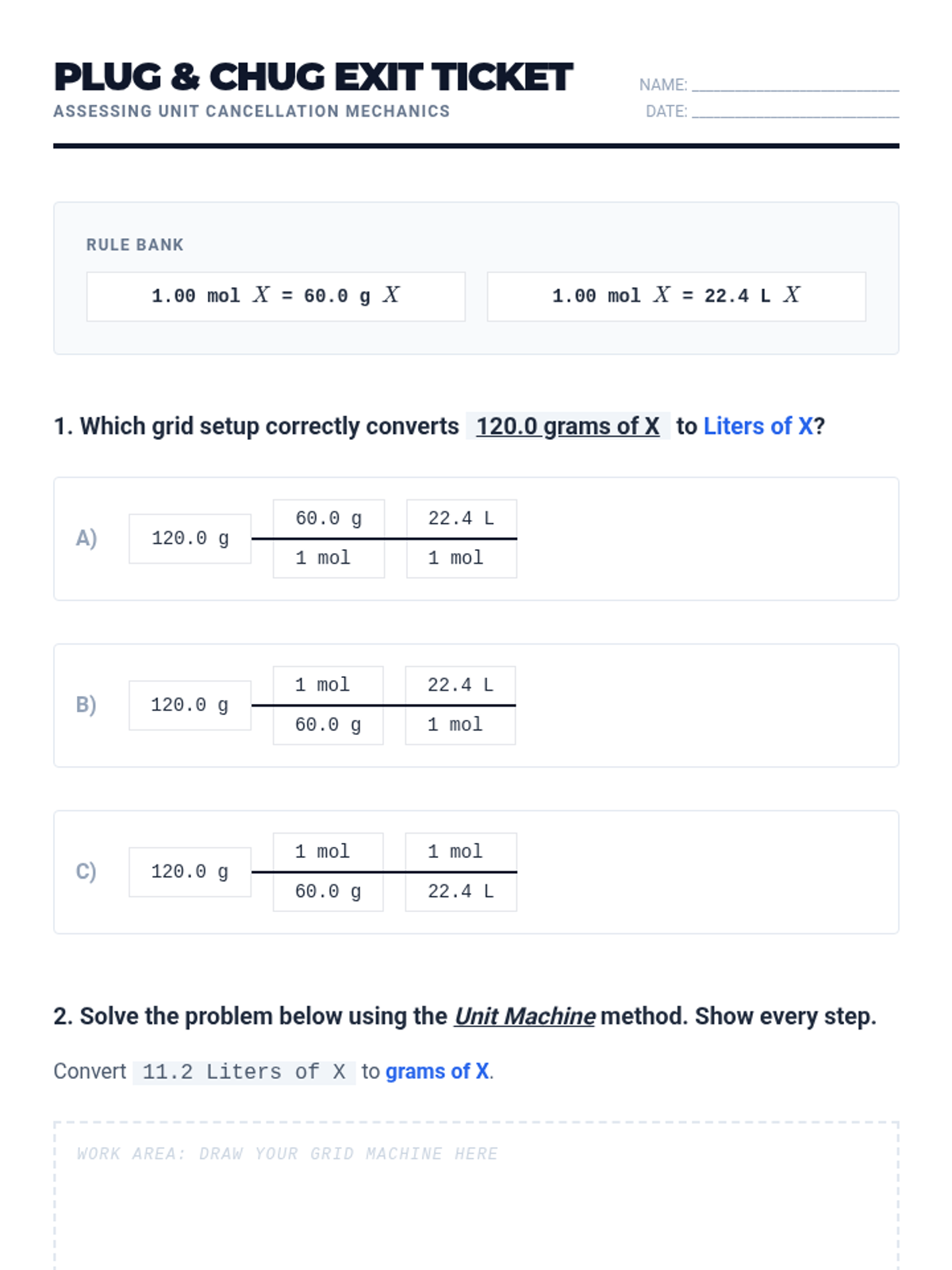Click the '60.0 g' numerator in option A
The image size is (952, 1270).
pyautogui.click(x=328, y=518)
